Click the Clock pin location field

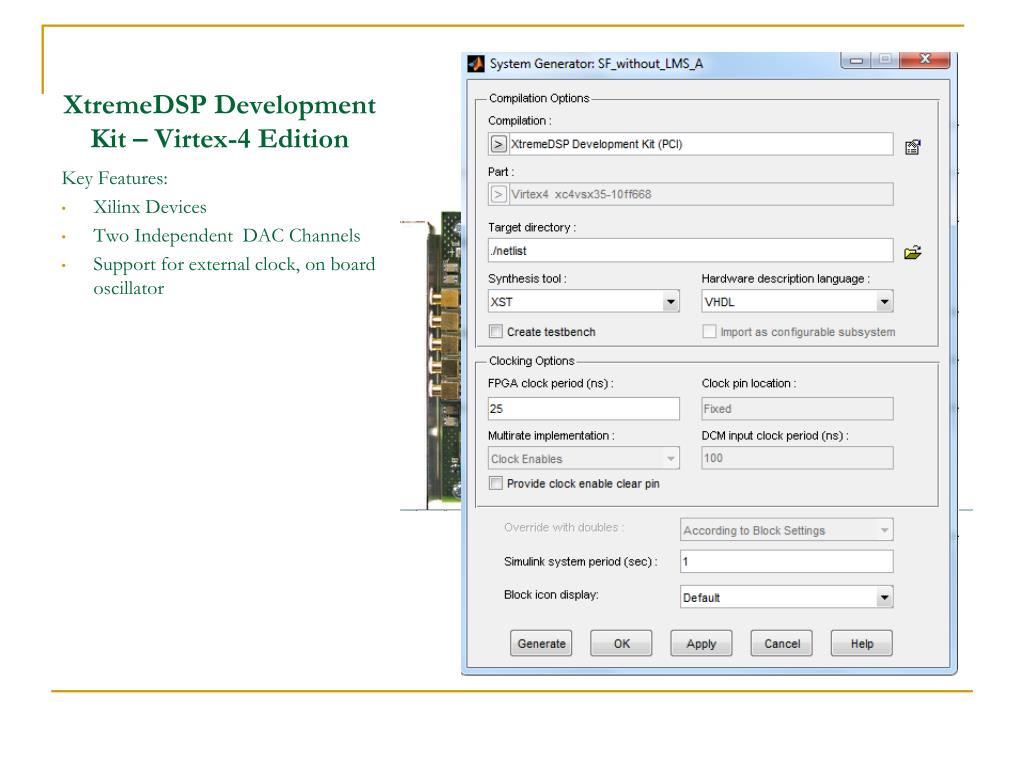797,409
